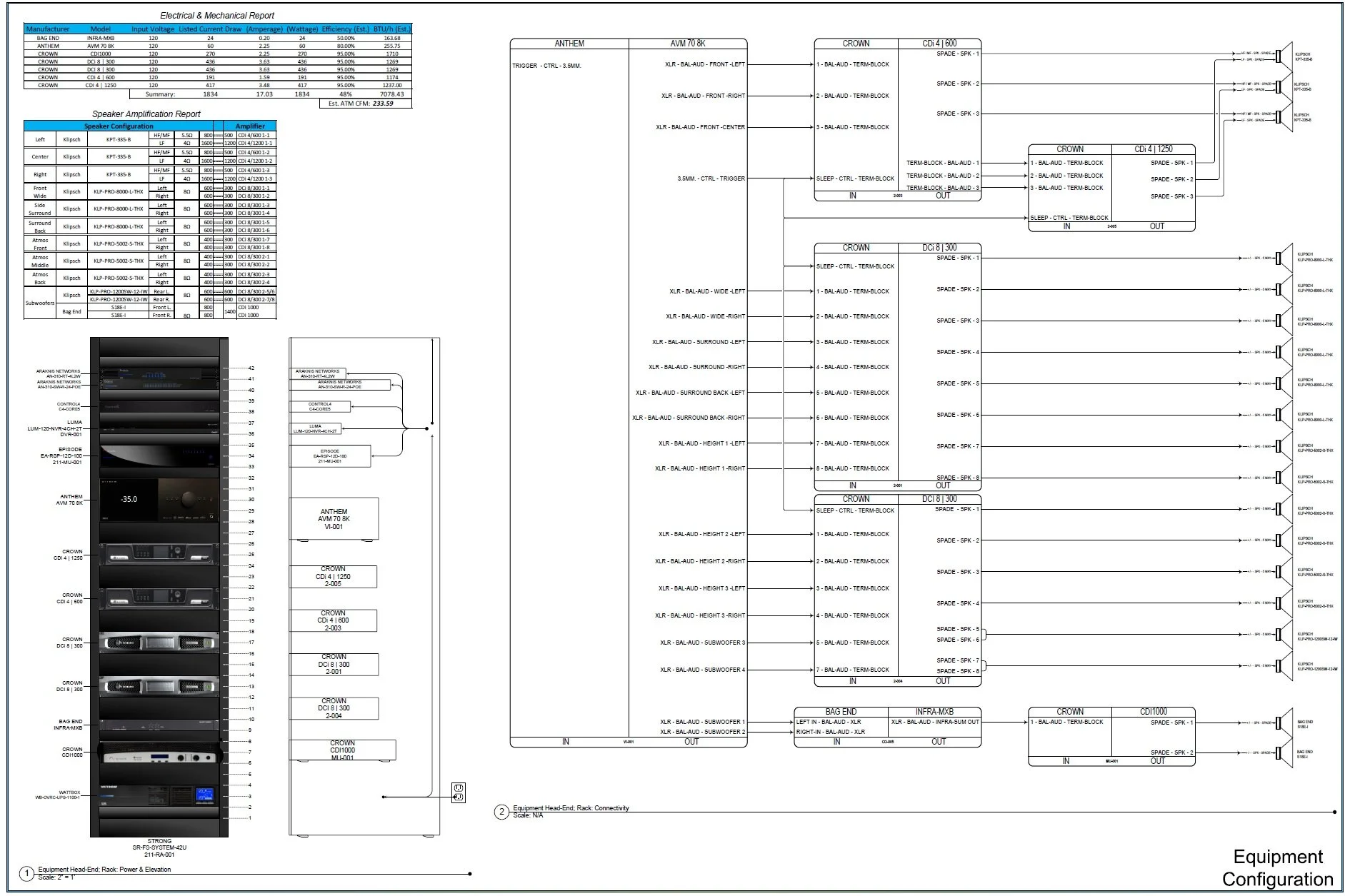Select the CDi 4 | 600 block header in diagram
The height and width of the screenshot is (896, 1345).
point(939,44)
